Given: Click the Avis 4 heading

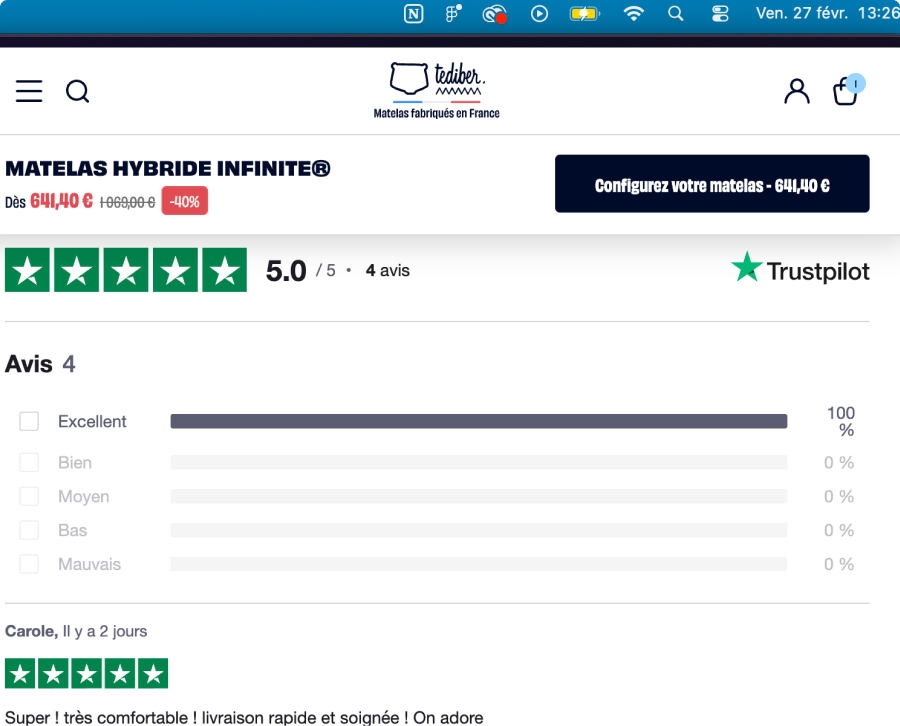Looking at the screenshot, I should tap(40, 364).
